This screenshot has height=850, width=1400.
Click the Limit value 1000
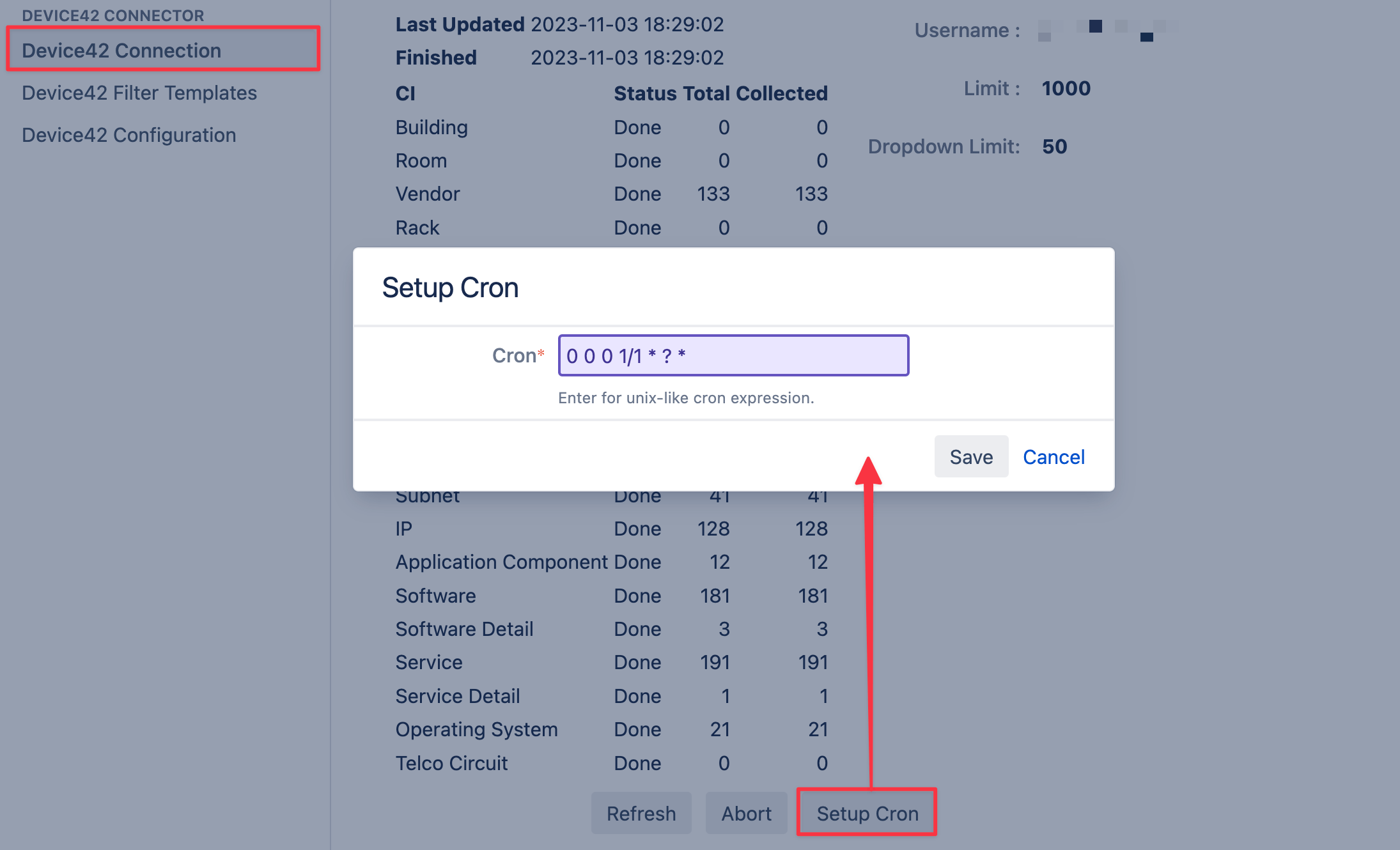click(1066, 88)
